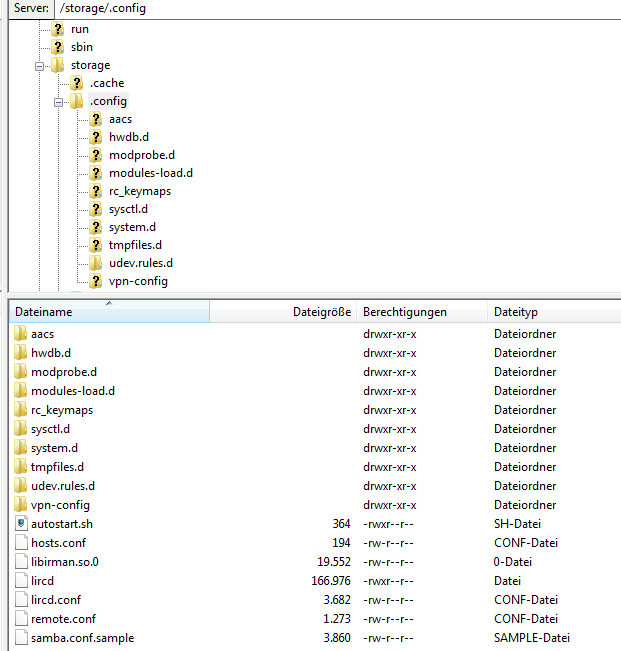Click the lircd.conf file icon

click(21, 600)
